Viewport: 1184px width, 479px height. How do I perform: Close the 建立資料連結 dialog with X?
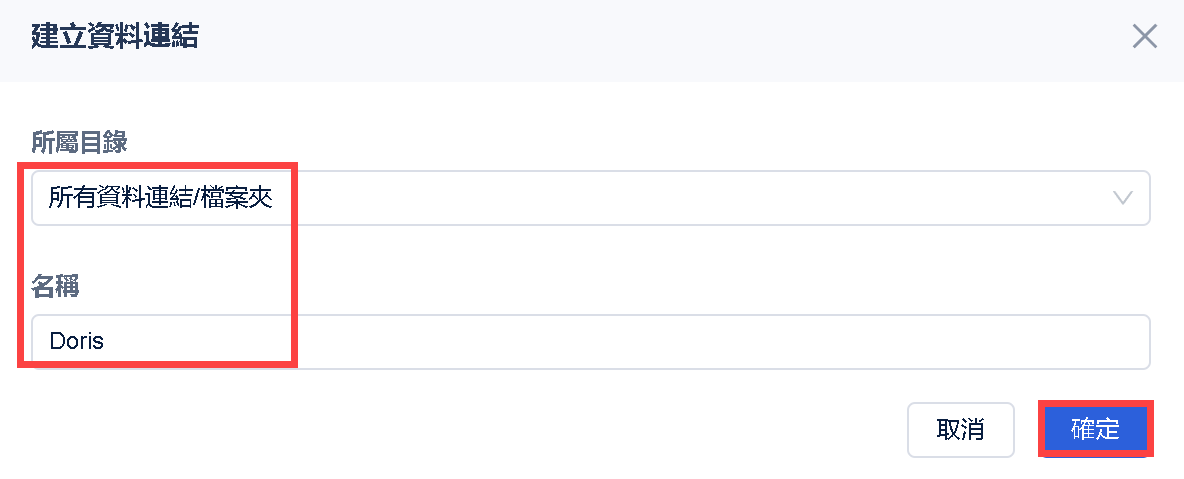pos(1144,38)
